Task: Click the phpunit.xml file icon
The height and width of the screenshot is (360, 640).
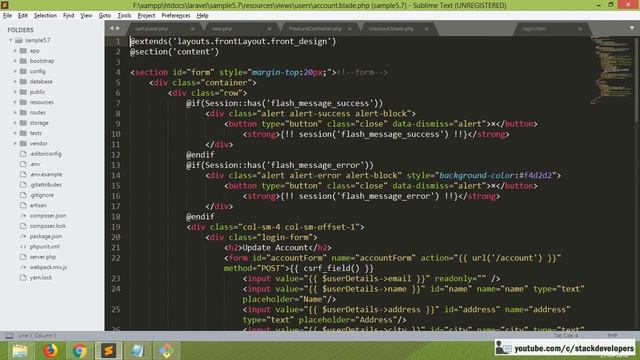Action: pos(23,247)
